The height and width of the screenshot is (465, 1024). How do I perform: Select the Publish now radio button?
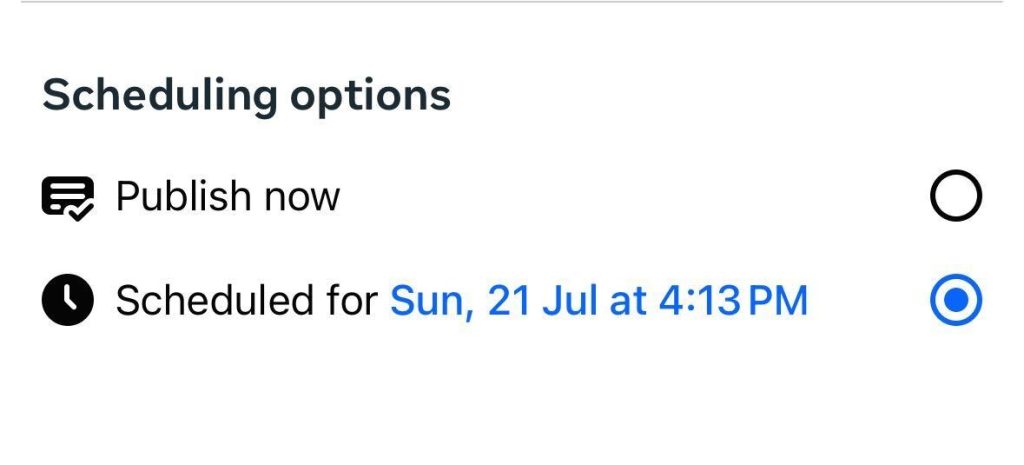click(x=955, y=196)
